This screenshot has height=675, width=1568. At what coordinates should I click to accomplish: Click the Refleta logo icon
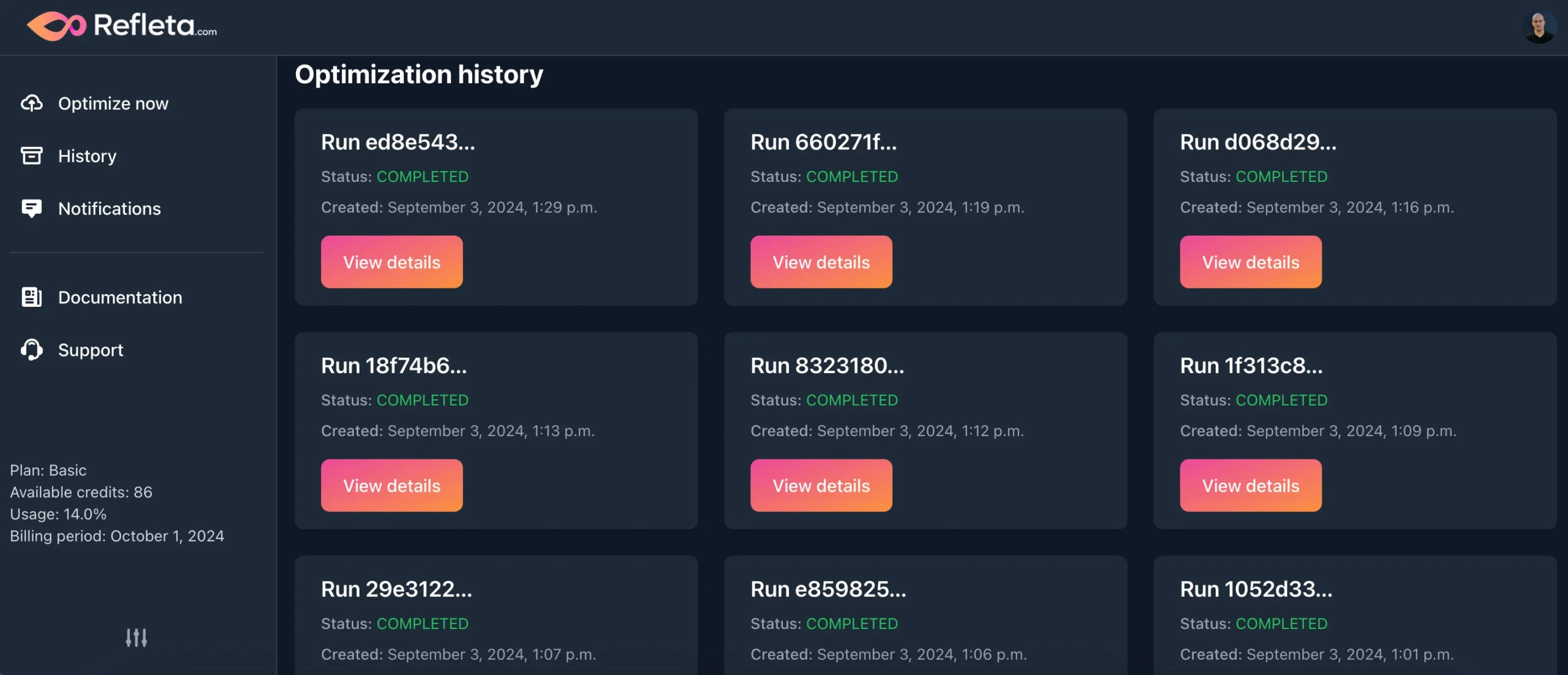coord(58,25)
